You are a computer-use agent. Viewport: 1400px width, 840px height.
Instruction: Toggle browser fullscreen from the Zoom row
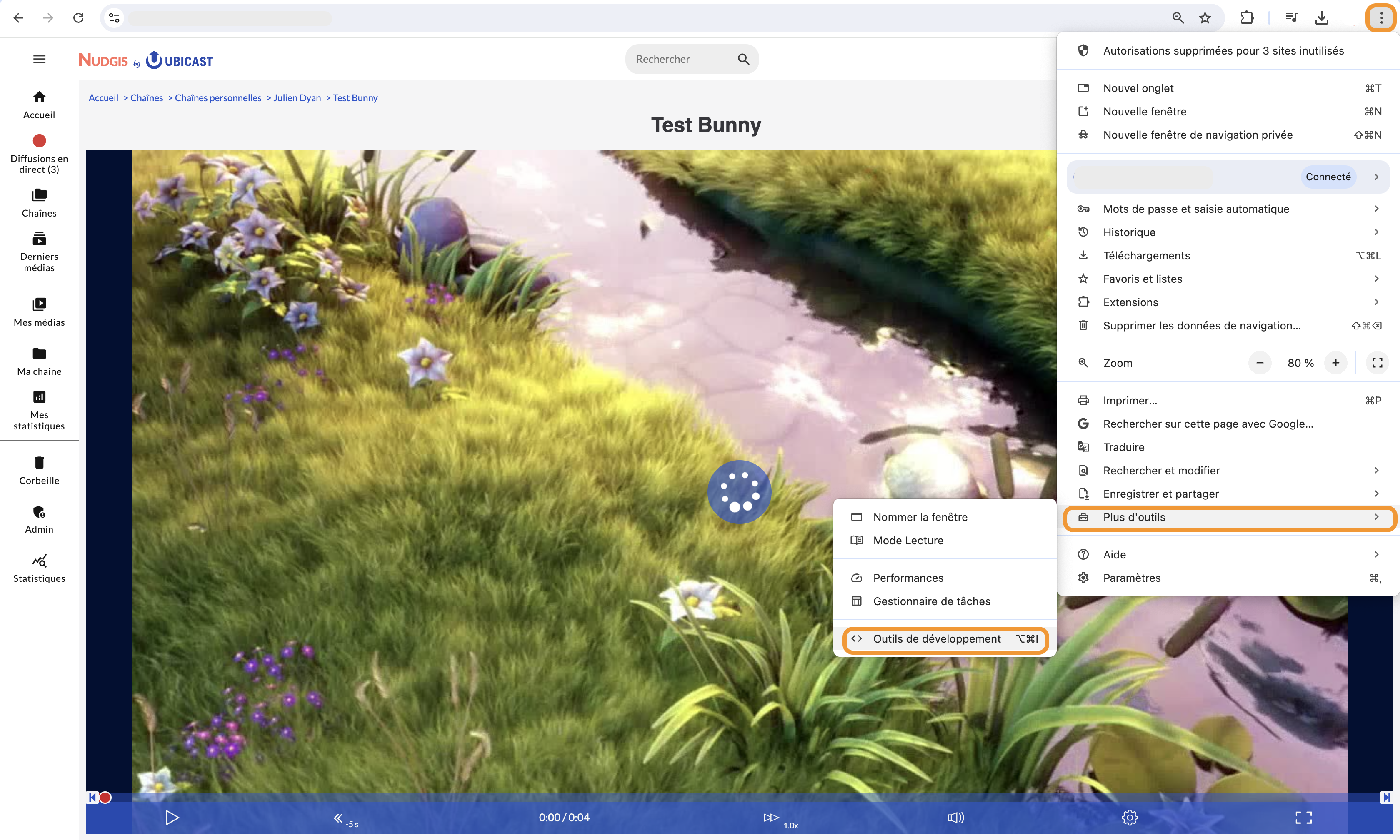1377,363
